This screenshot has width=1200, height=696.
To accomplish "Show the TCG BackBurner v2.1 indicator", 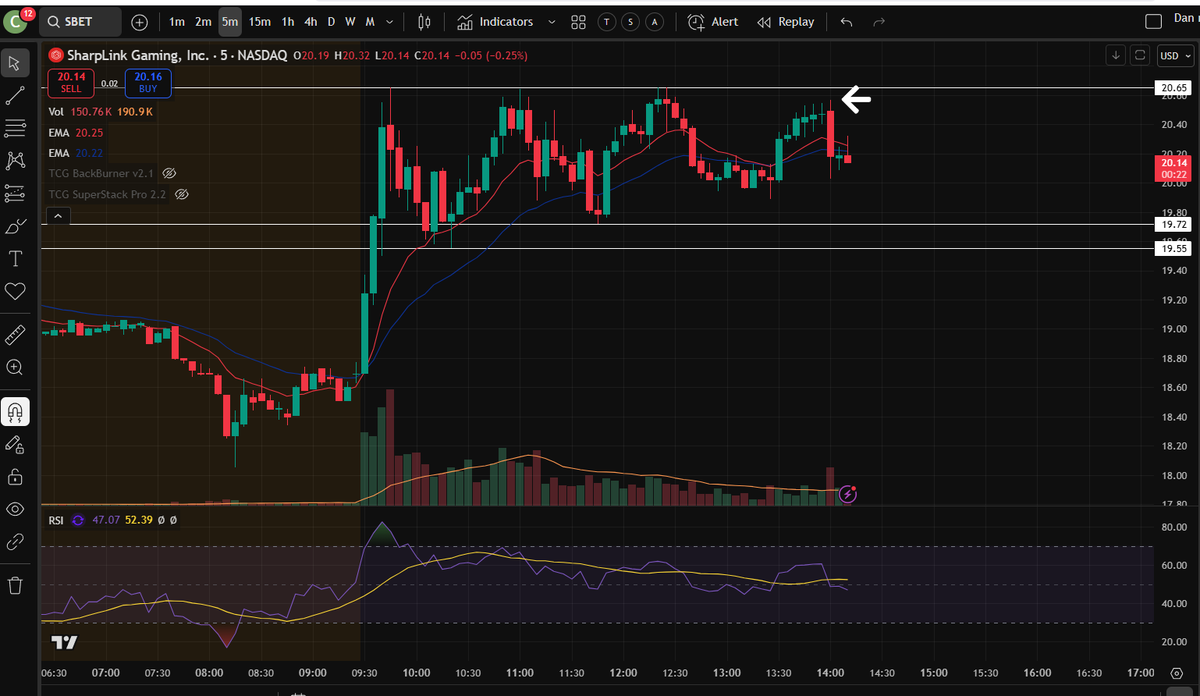I will [169, 173].
